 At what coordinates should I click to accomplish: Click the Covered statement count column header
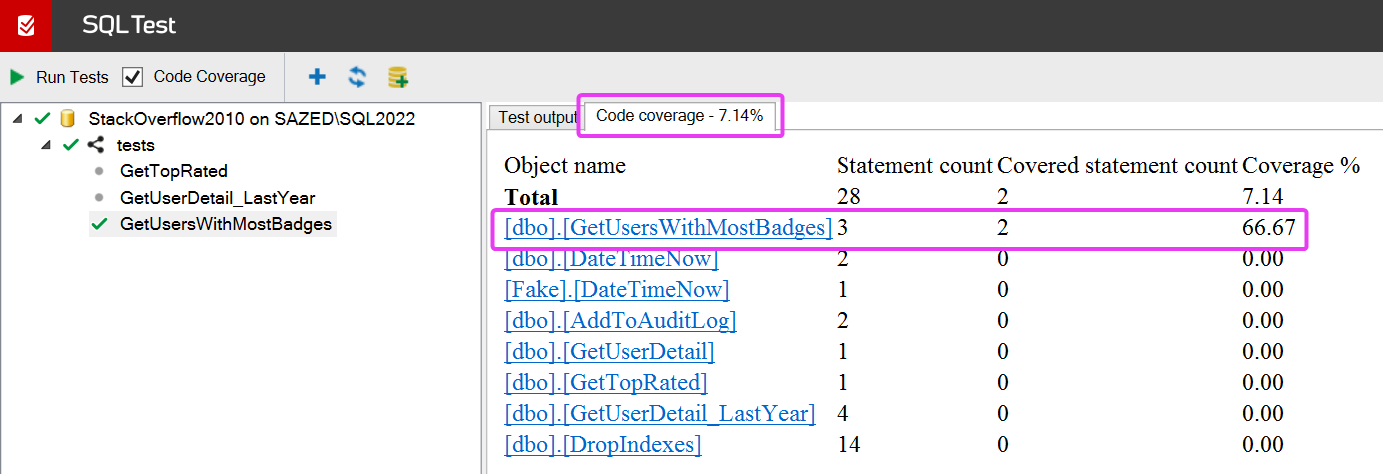point(1118,166)
